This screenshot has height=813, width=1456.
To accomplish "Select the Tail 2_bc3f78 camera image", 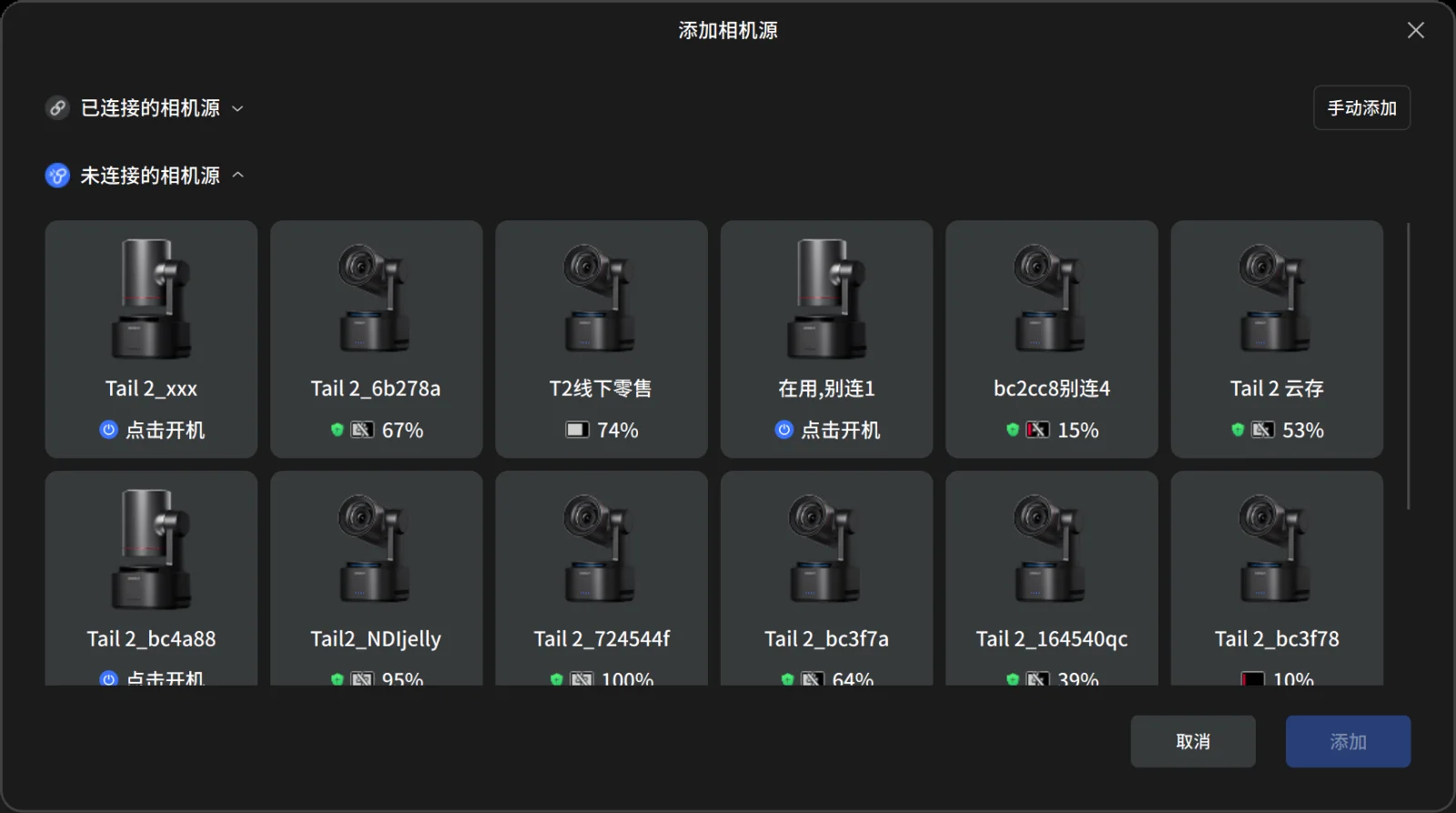I will point(1275,548).
